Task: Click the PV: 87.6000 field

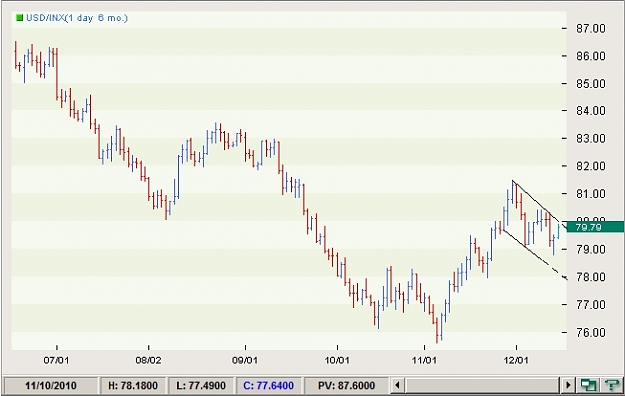Action: coord(346,386)
